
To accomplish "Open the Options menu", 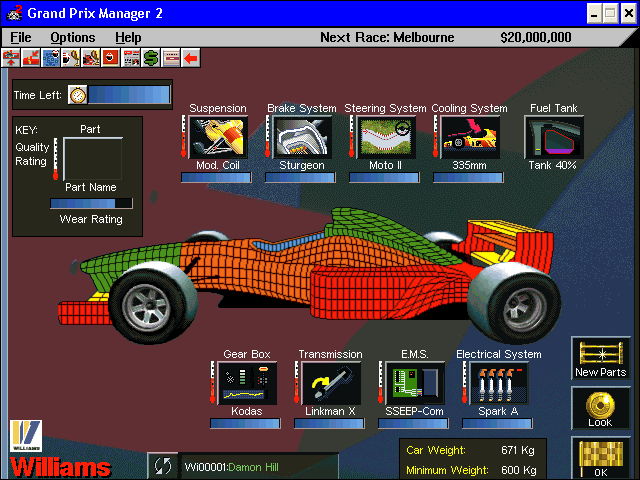I will pos(73,37).
